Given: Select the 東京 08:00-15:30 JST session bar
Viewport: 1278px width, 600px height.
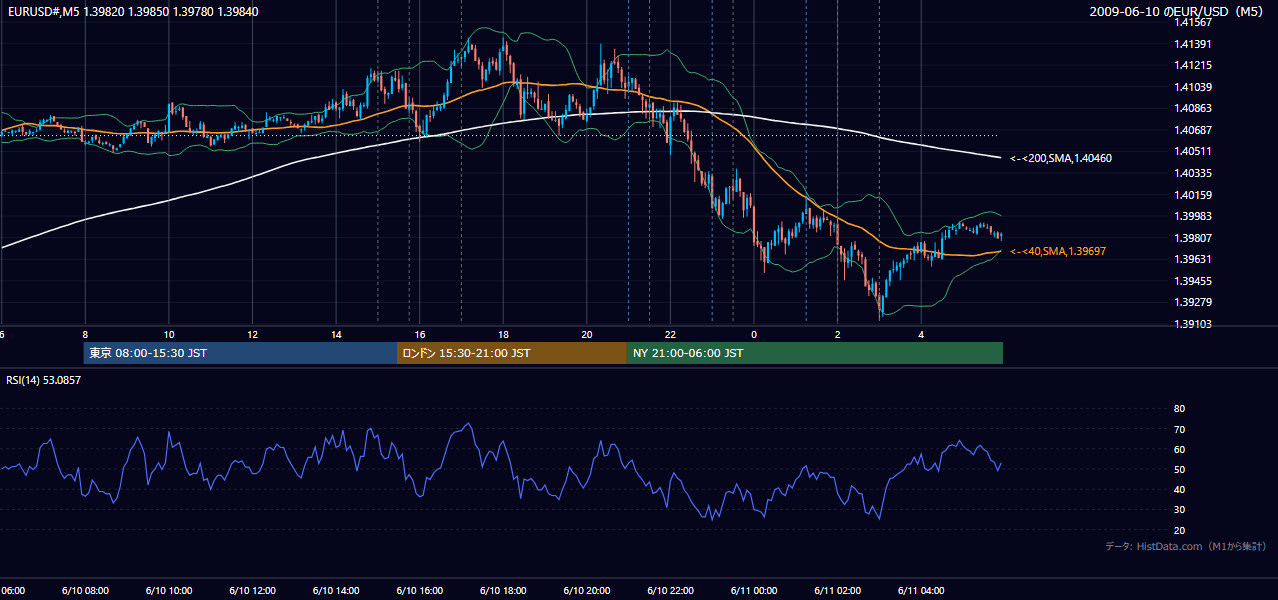Looking at the screenshot, I should (241, 353).
